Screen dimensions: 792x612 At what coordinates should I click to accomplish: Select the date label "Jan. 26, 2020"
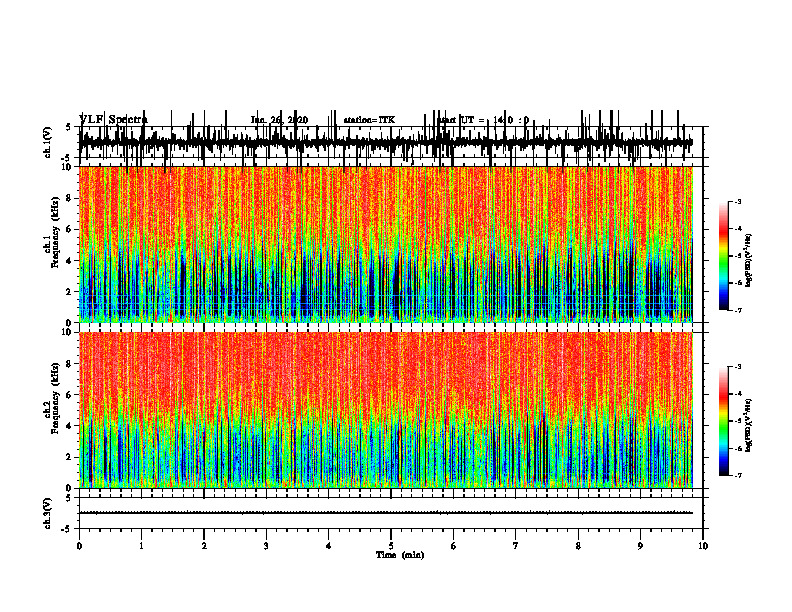279,120
